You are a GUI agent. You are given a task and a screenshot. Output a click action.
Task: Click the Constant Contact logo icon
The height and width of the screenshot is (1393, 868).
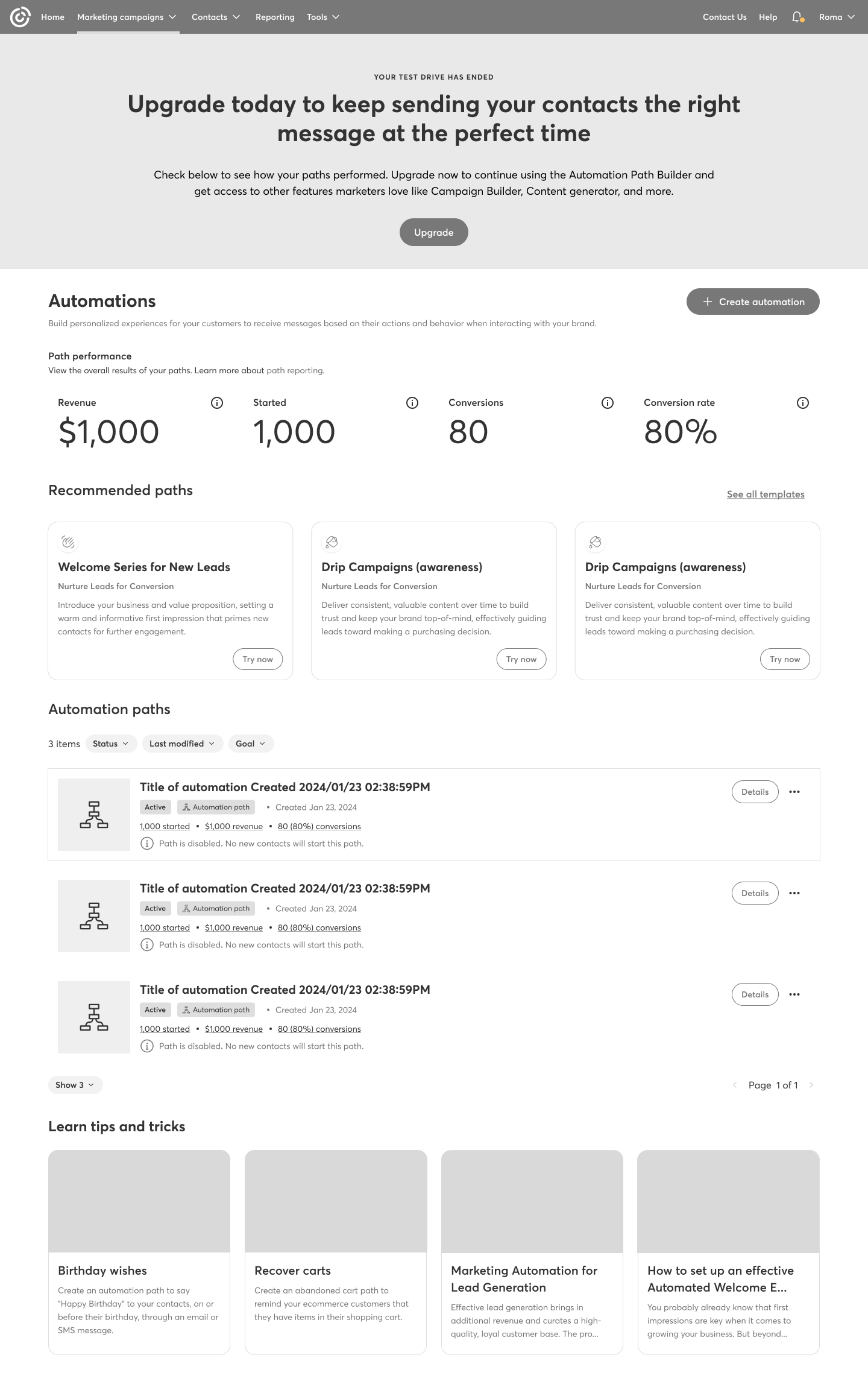pyautogui.click(x=20, y=17)
